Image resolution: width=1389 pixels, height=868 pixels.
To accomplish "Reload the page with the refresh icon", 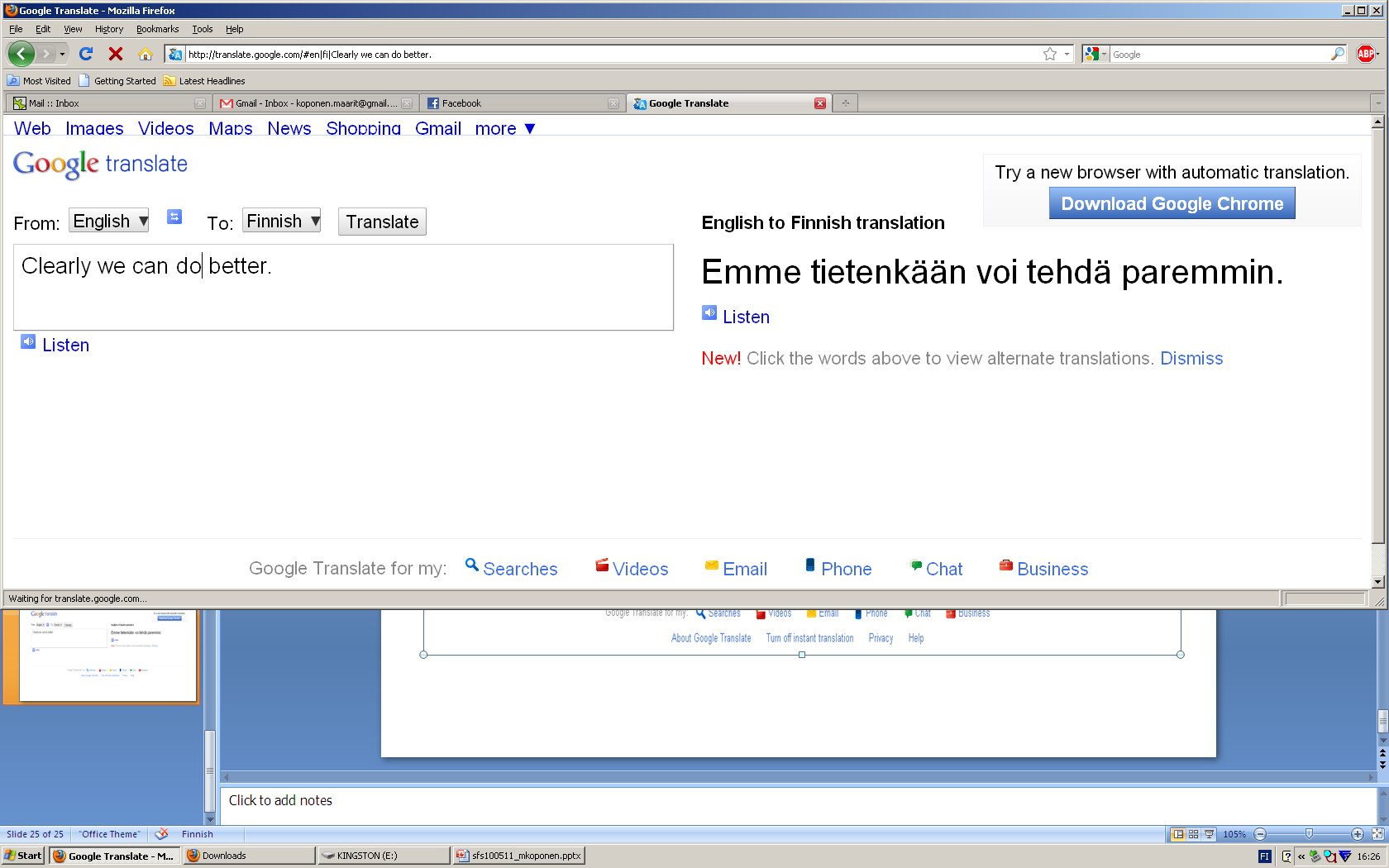I will click(x=86, y=54).
